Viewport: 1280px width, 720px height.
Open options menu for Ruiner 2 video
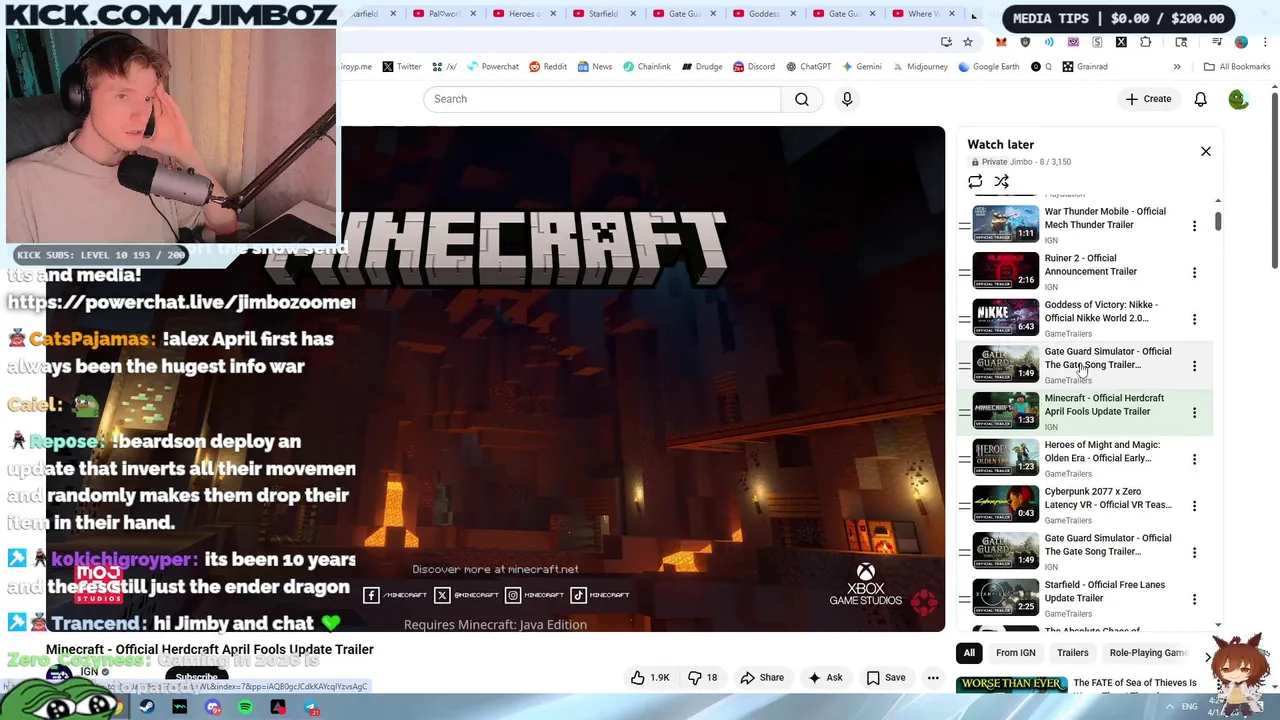(1194, 272)
